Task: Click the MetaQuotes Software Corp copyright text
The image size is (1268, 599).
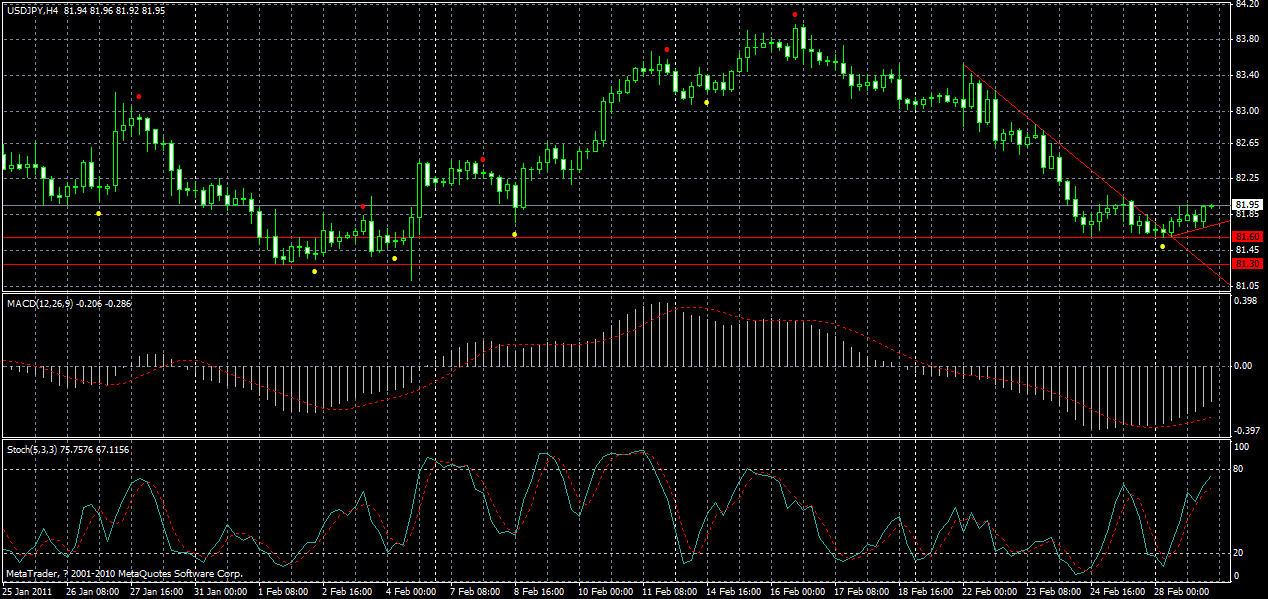Action: pyautogui.click(x=125, y=574)
